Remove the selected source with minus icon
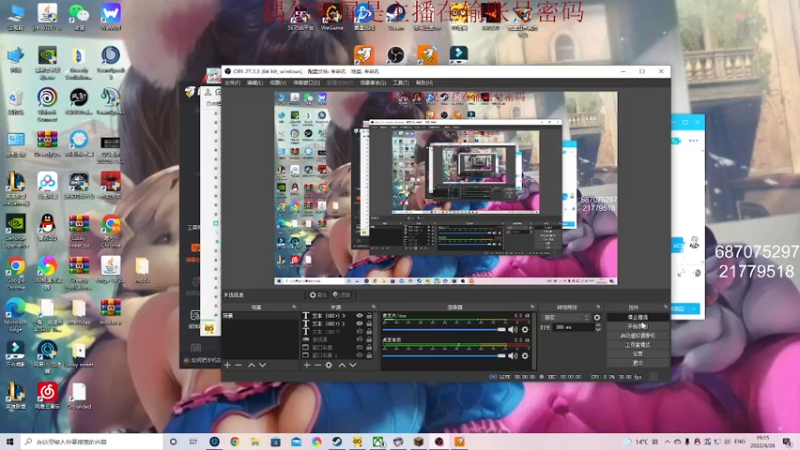800x450 pixels. [317, 365]
